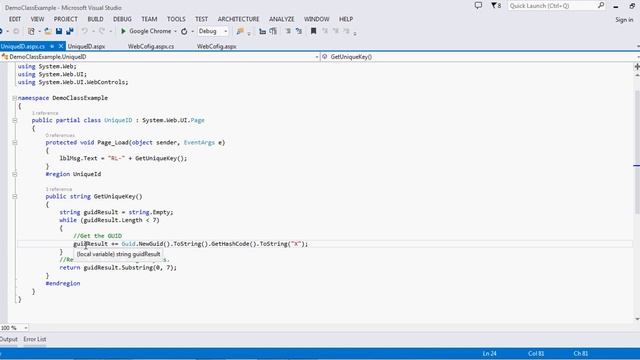640x360 pixels.
Task: Switch to the WebCofig.aspx tab
Action: [x=216, y=47]
